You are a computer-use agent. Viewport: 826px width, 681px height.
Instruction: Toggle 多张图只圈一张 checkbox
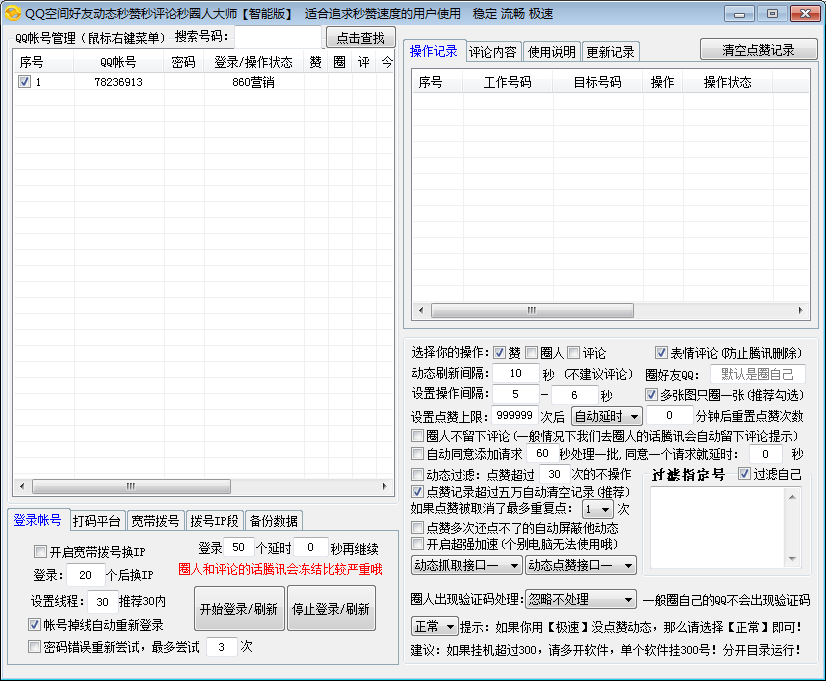[x=652, y=394]
